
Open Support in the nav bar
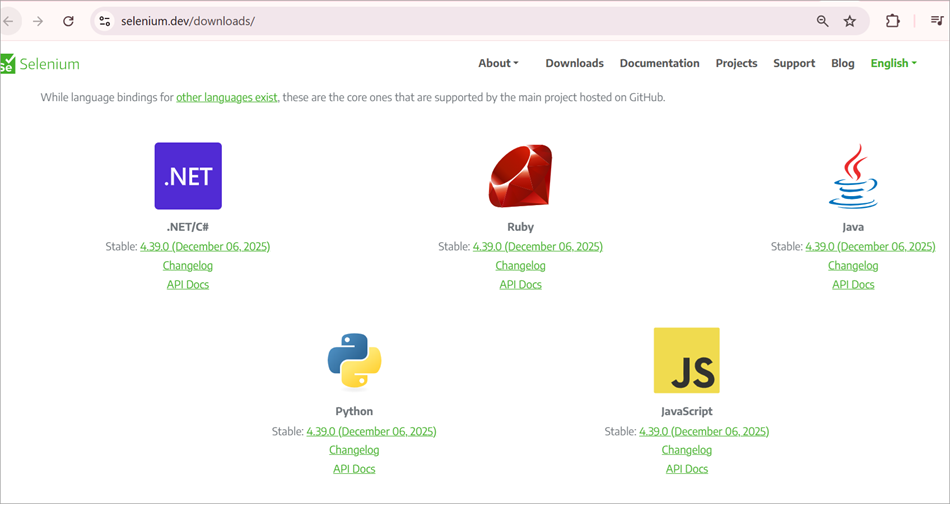click(x=794, y=63)
